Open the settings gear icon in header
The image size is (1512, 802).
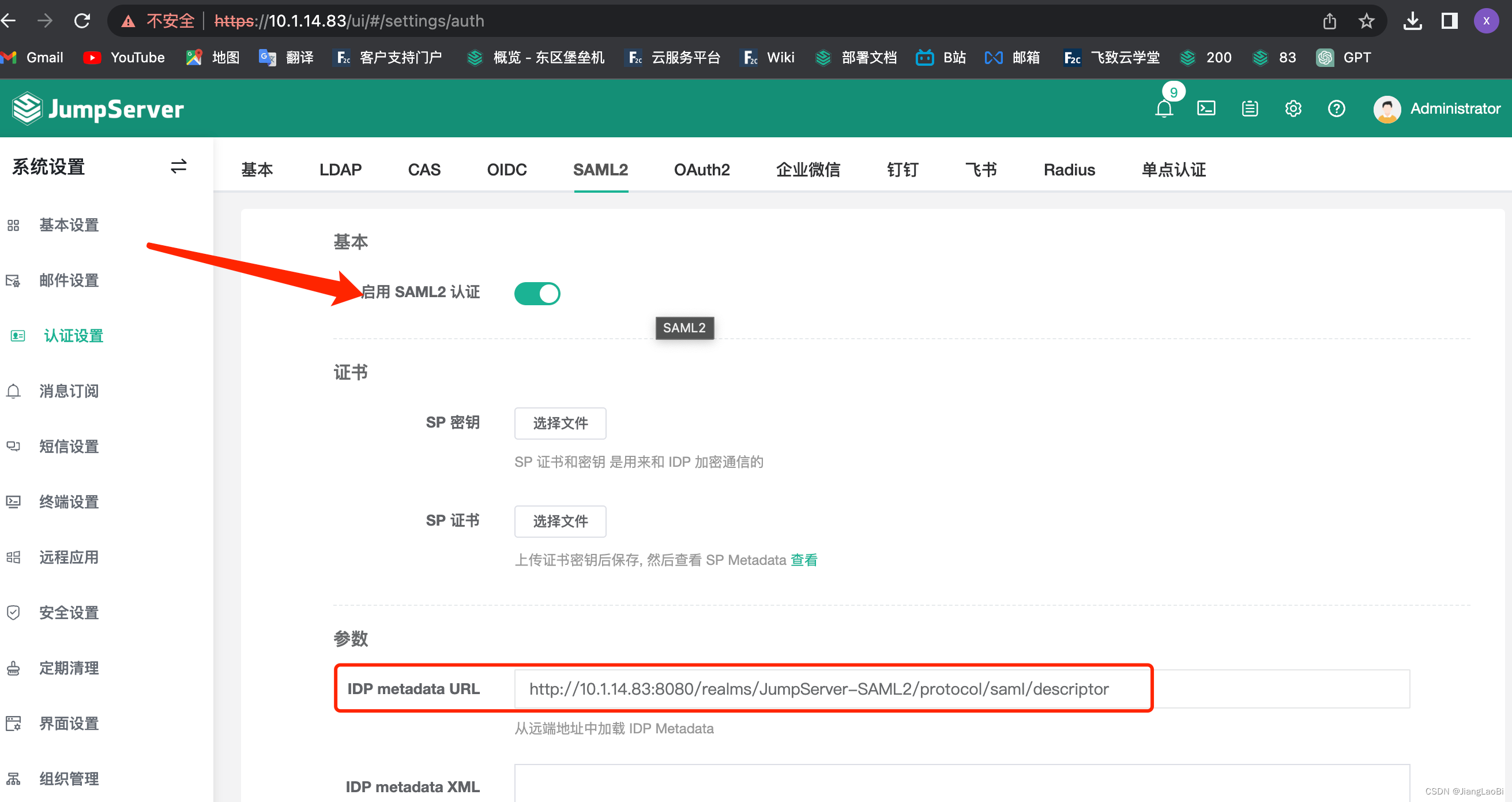pyautogui.click(x=1293, y=108)
